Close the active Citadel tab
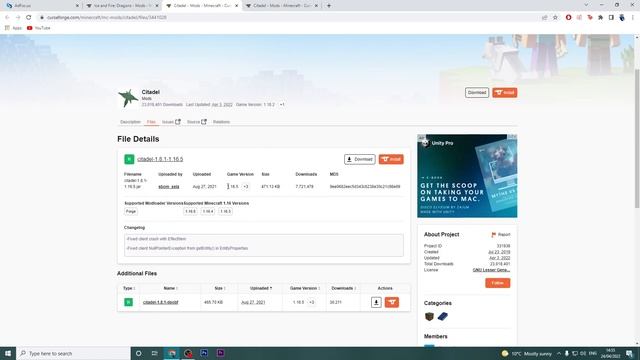Image resolution: width=640 pixels, height=360 pixels. pyautogui.click(x=236, y=6)
